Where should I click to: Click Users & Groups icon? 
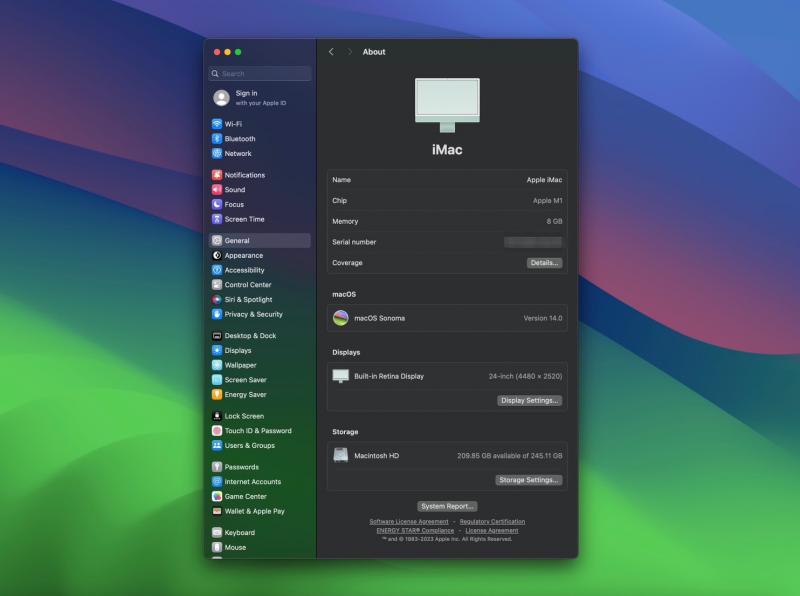(x=217, y=446)
